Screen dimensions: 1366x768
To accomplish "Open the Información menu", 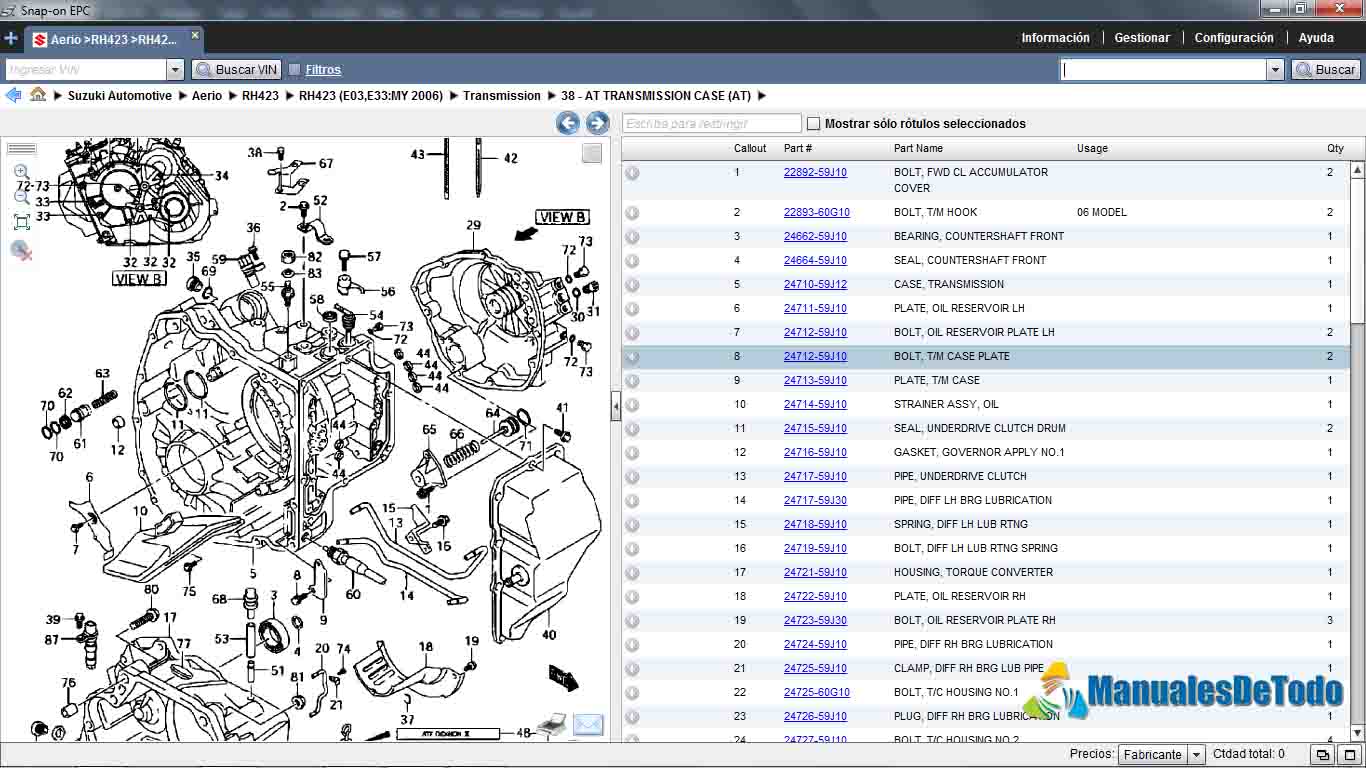I will pos(1055,38).
